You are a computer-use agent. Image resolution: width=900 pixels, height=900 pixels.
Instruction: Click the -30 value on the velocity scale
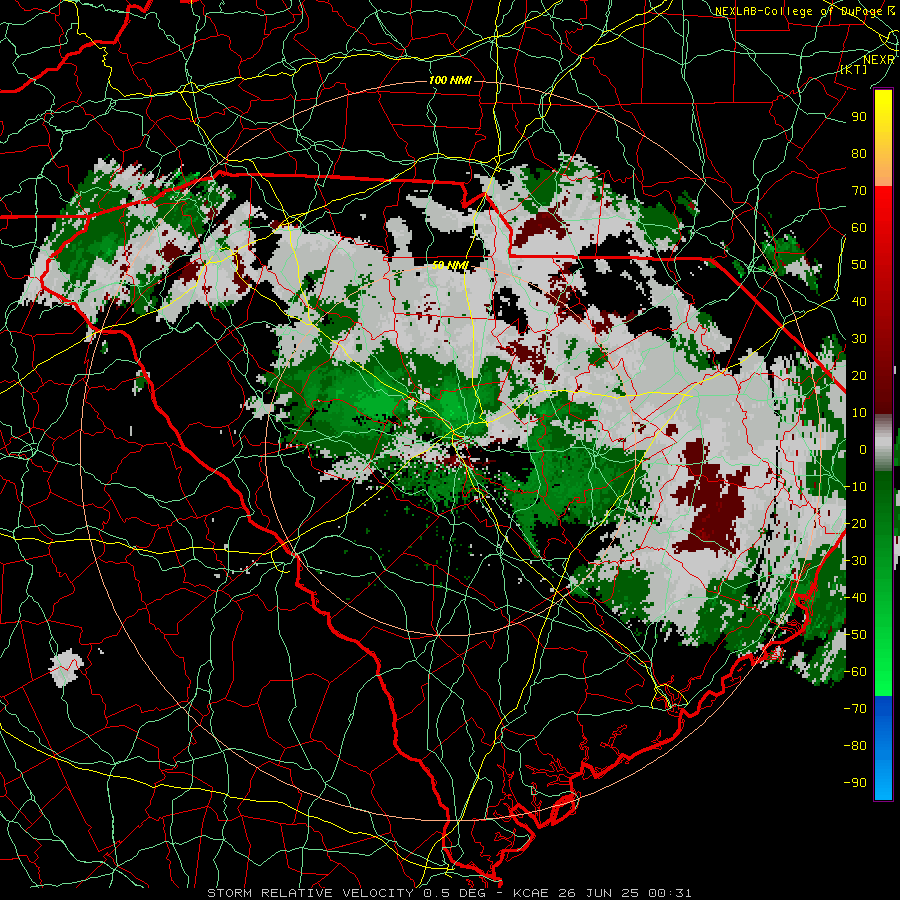point(855,561)
